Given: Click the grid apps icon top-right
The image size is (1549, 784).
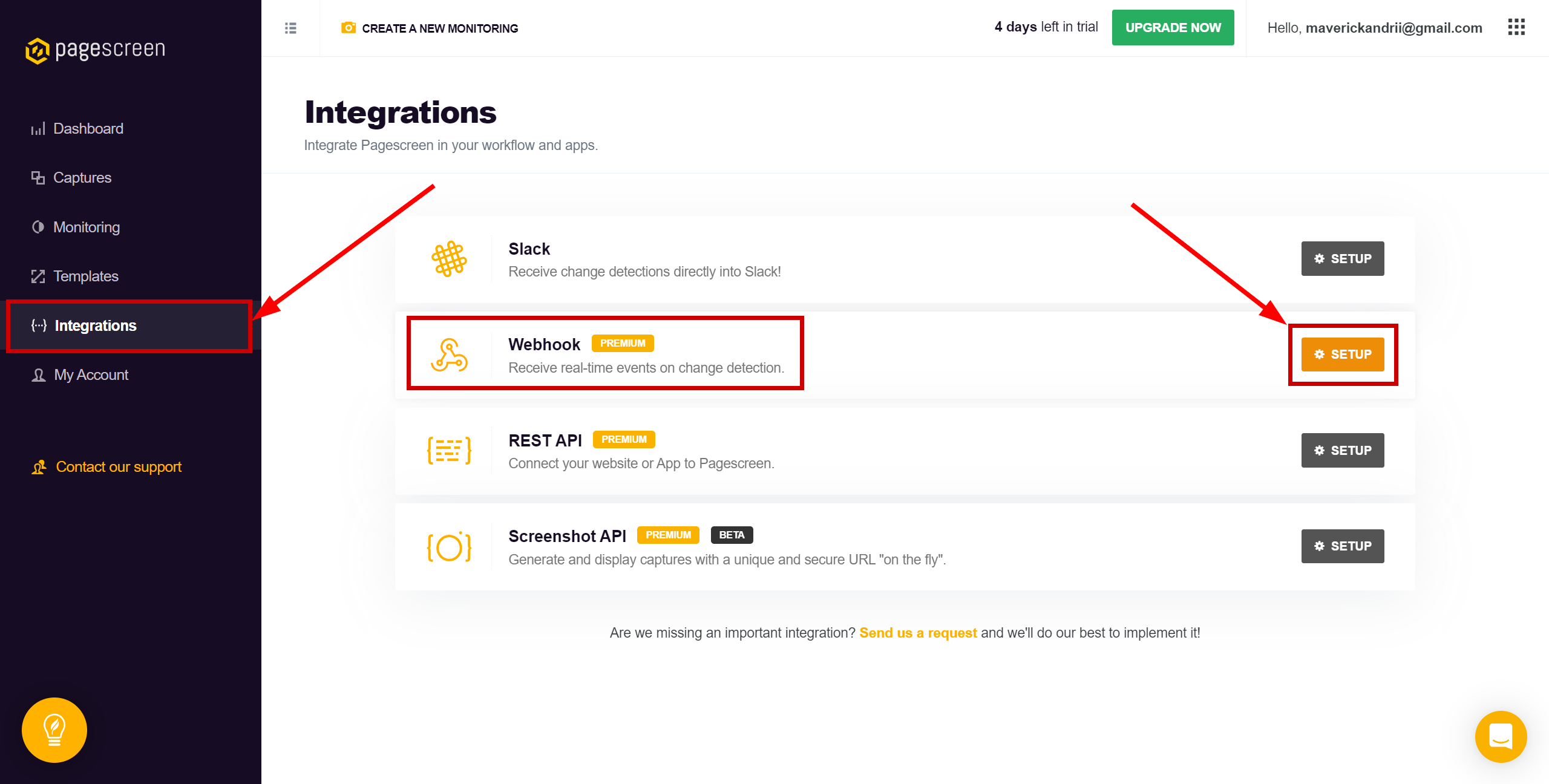Looking at the screenshot, I should 1516,27.
